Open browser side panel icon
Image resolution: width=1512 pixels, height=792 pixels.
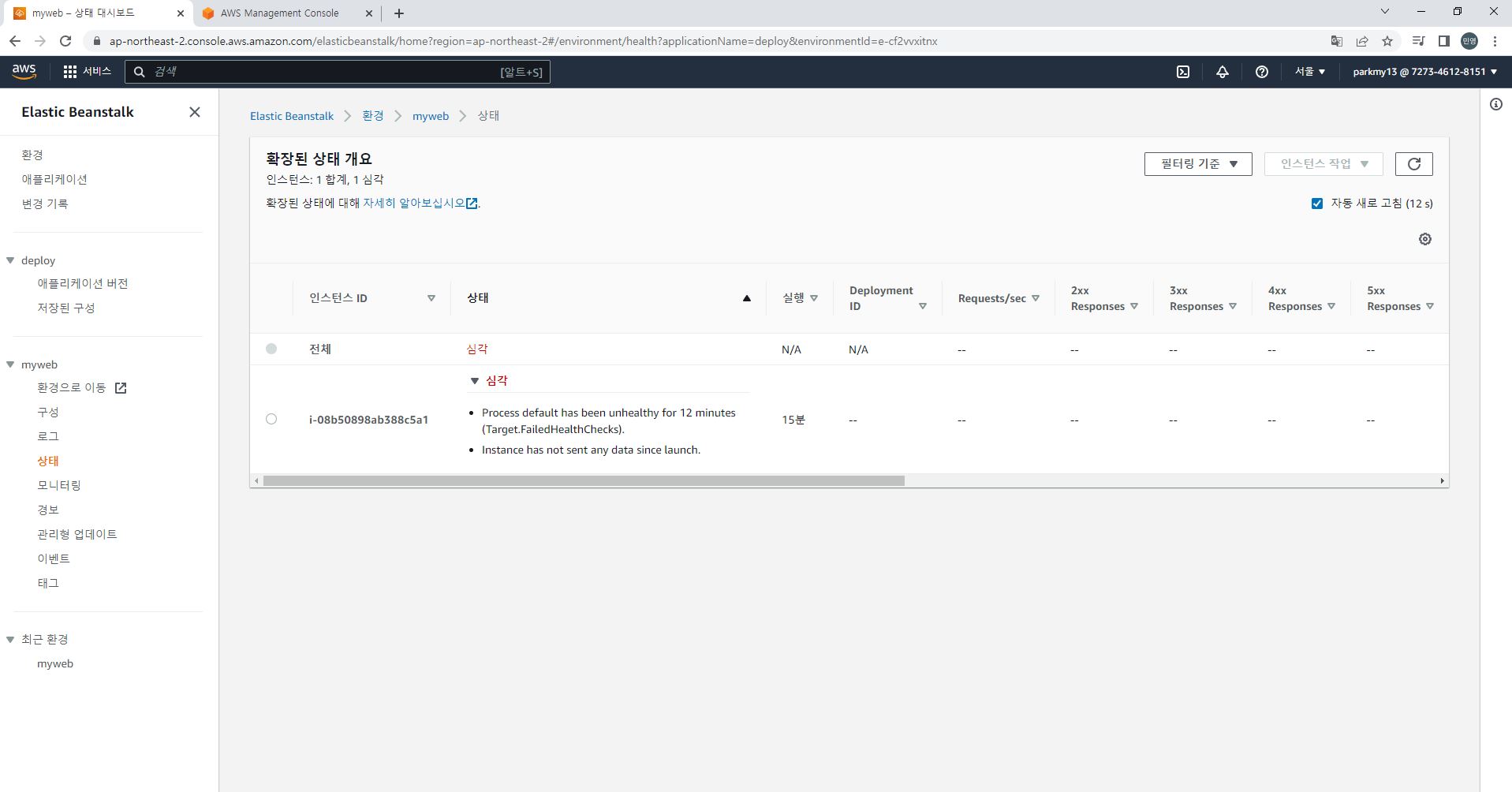coord(1444,41)
